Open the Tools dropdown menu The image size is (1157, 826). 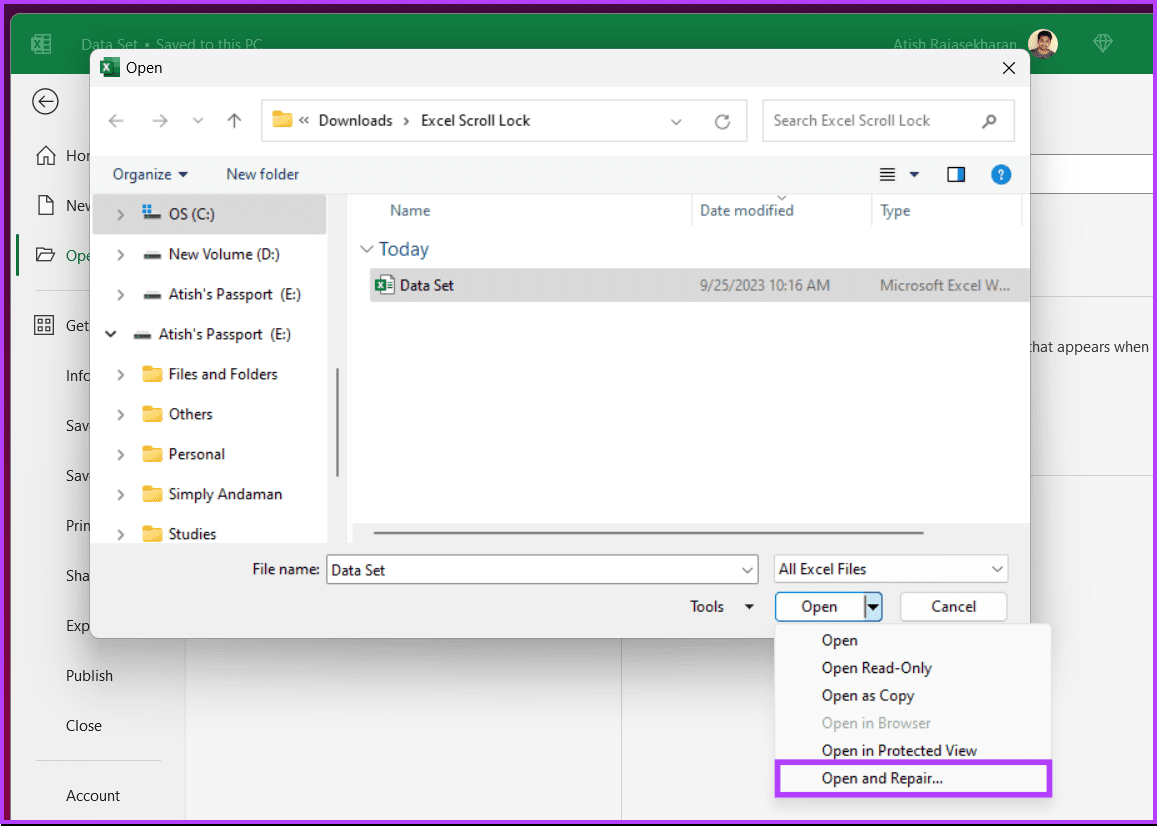(720, 606)
